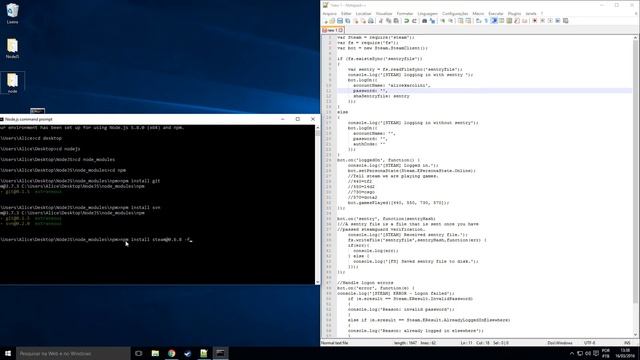
Task: Show the document map panel icon
Action: (509, 20)
